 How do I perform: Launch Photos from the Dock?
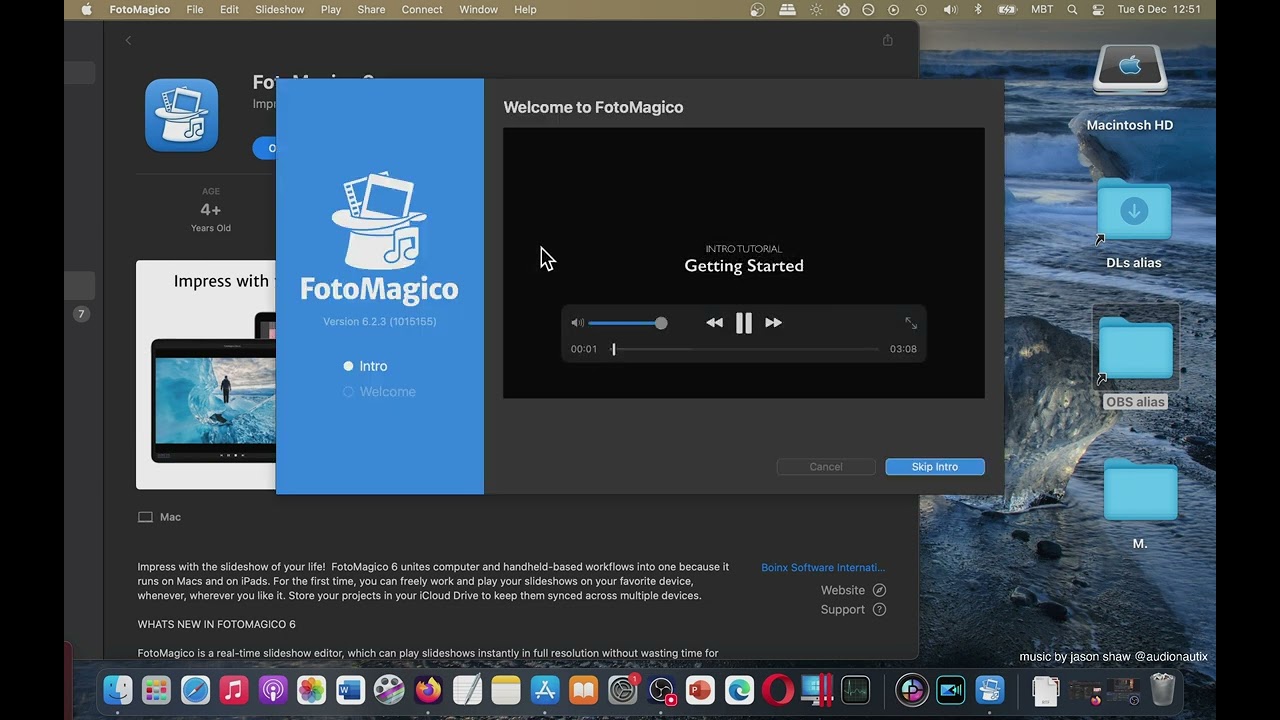pyautogui.click(x=311, y=690)
